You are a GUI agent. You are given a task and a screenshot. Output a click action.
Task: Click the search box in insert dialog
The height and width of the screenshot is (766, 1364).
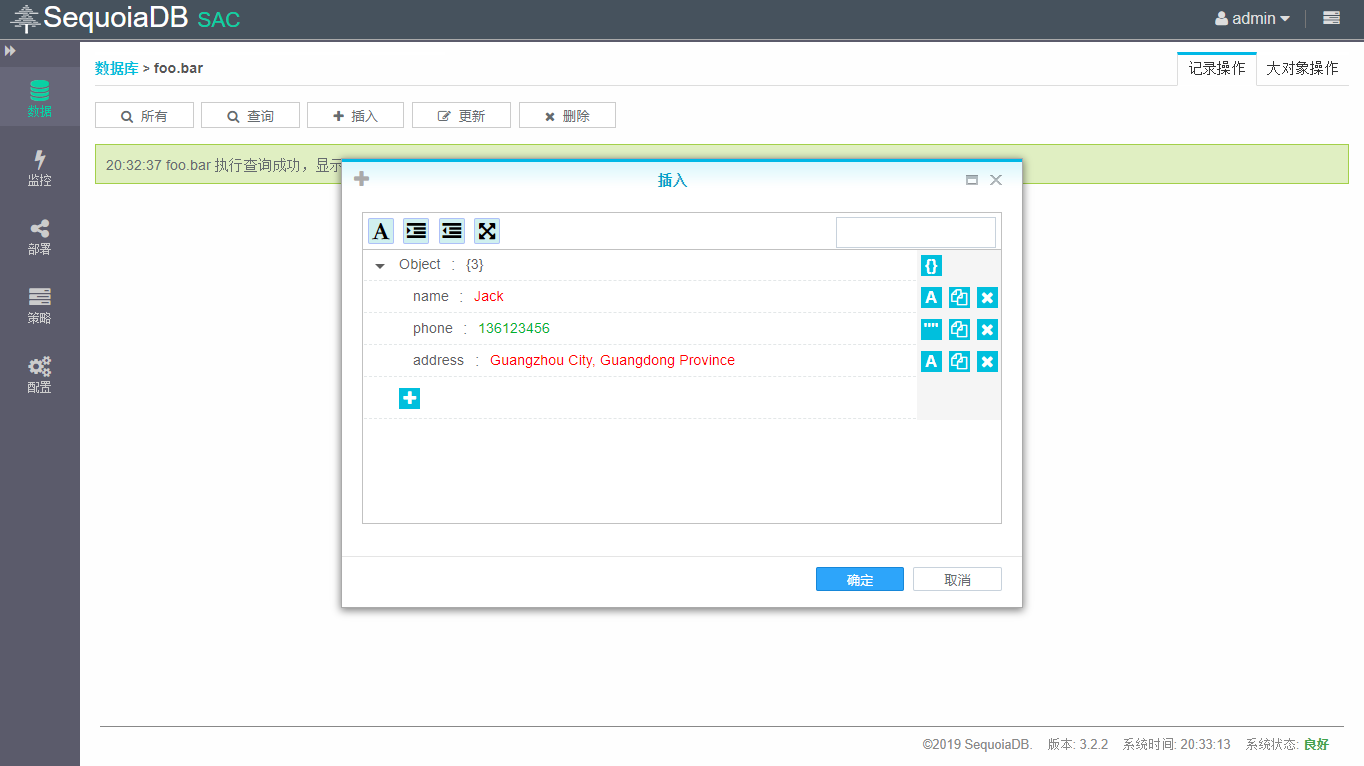coord(915,232)
